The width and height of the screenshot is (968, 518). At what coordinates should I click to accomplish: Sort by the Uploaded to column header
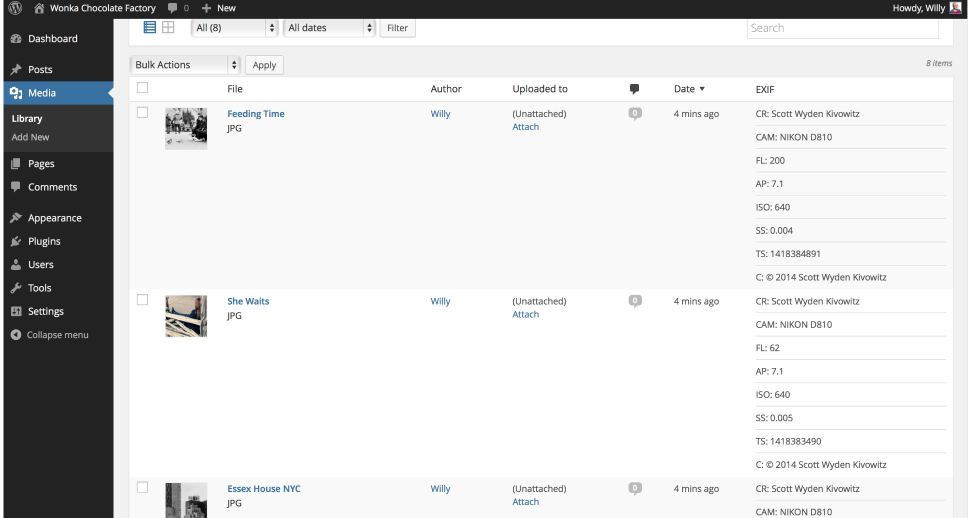[x=540, y=89]
